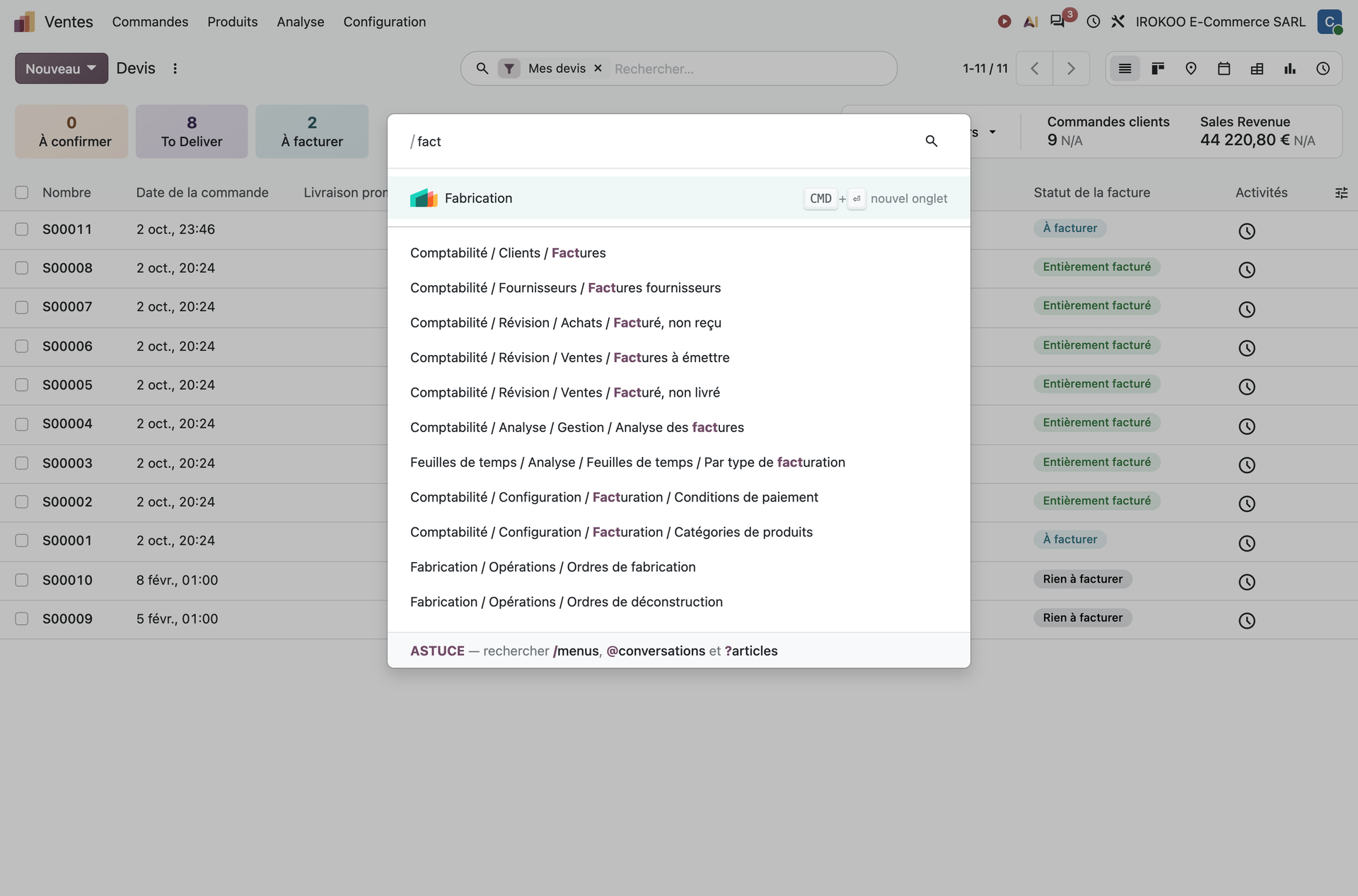Open the Commandes menu

pos(150,22)
